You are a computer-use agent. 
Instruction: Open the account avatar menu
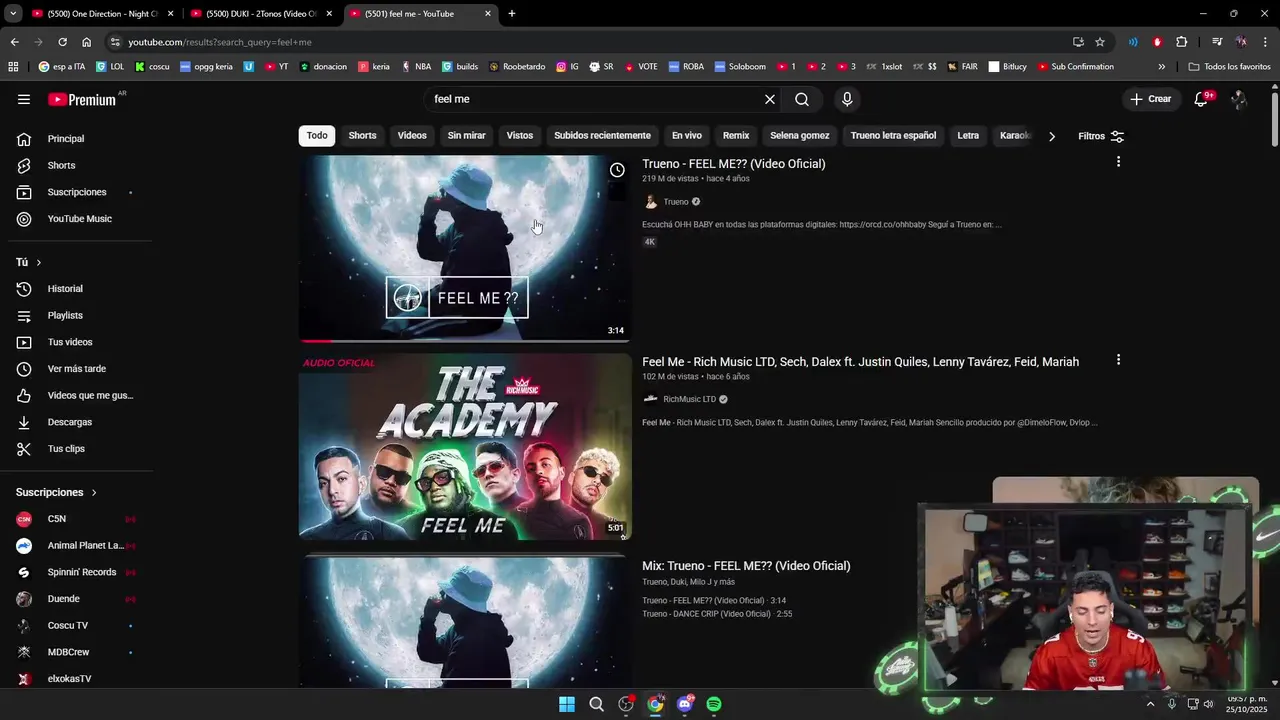1239,99
